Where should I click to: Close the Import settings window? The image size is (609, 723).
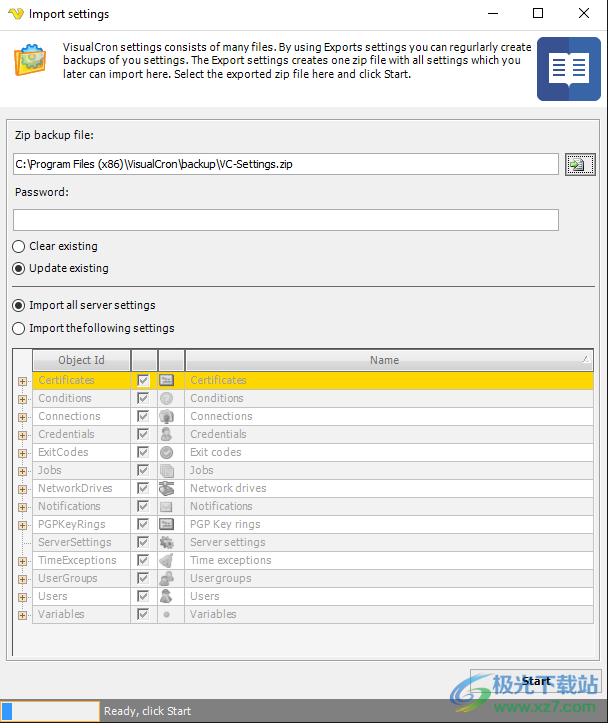click(x=584, y=13)
